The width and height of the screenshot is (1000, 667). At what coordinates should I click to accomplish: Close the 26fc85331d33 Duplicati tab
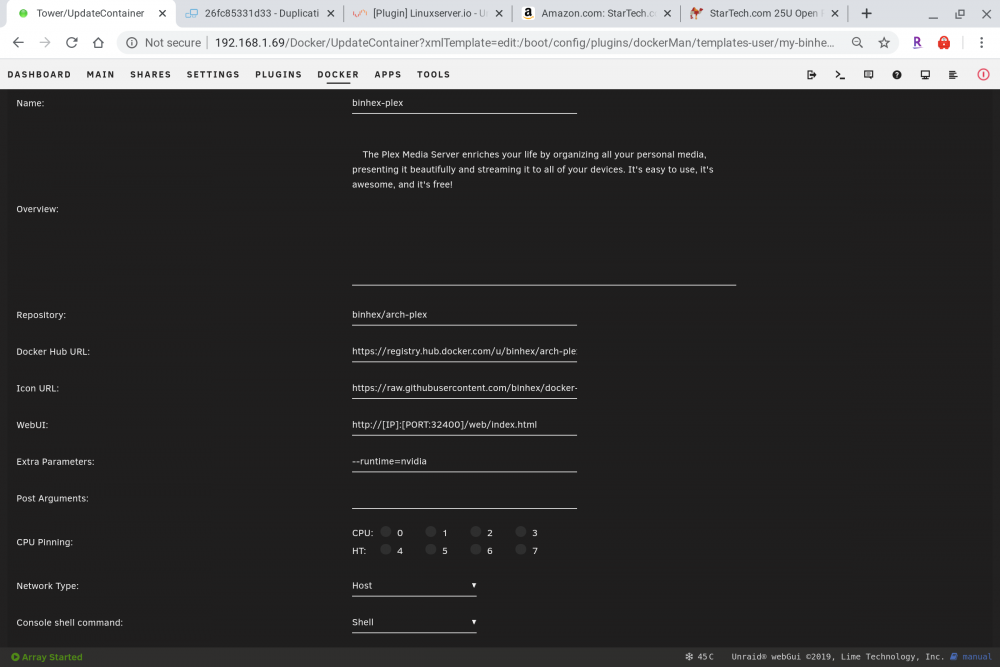pyautogui.click(x=330, y=13)
